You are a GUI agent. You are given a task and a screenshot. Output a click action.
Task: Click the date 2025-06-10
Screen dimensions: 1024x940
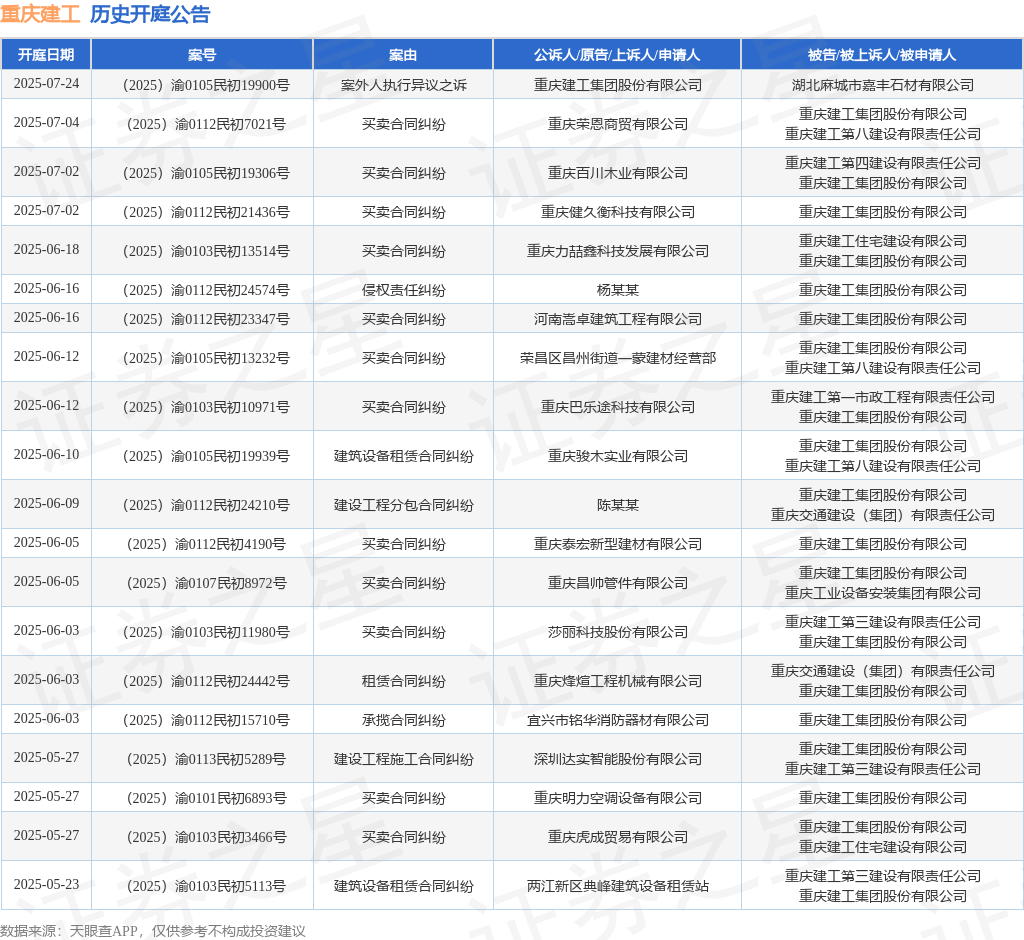[46, 455]
